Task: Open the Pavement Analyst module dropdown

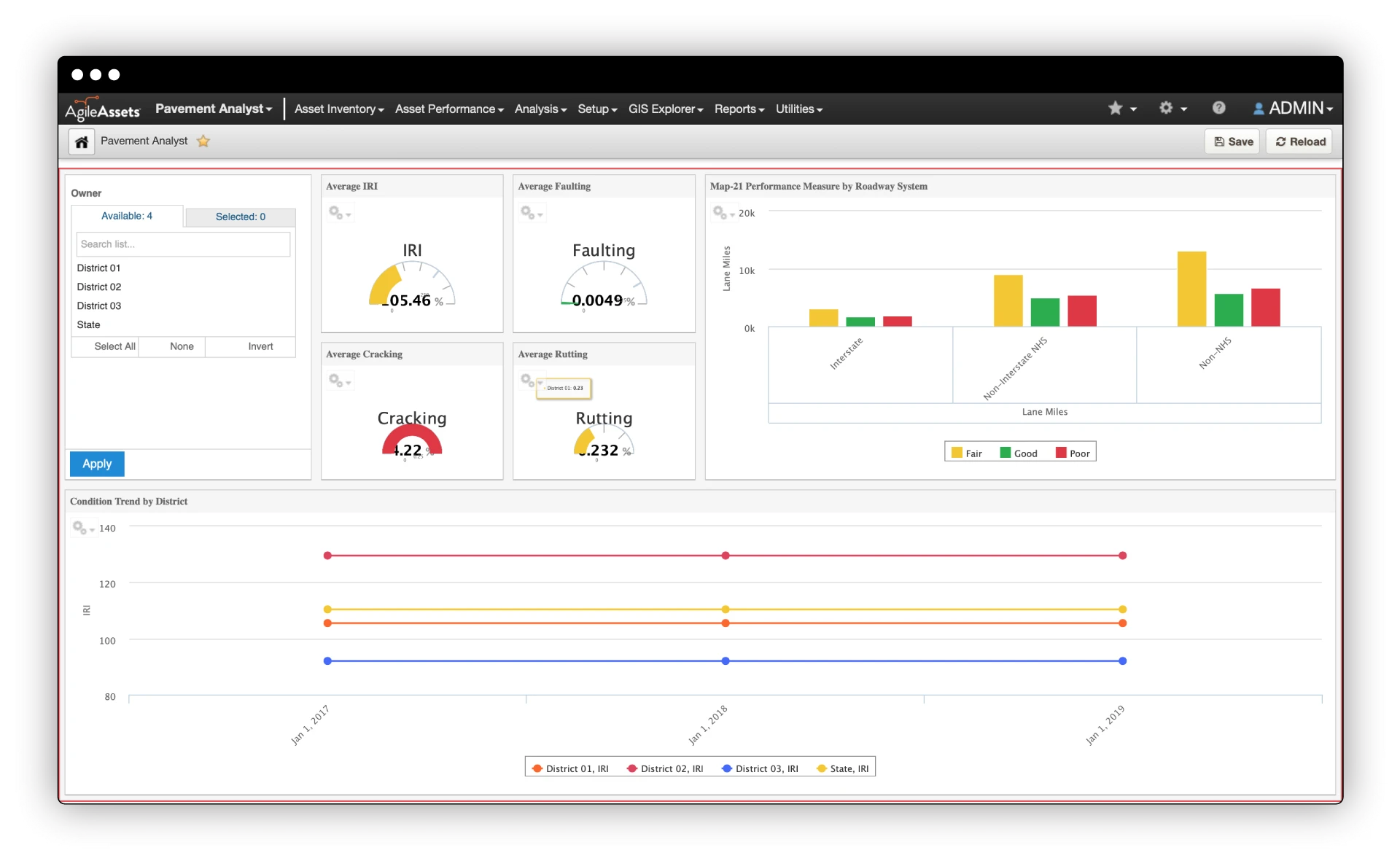Action: tap(214, 109)
